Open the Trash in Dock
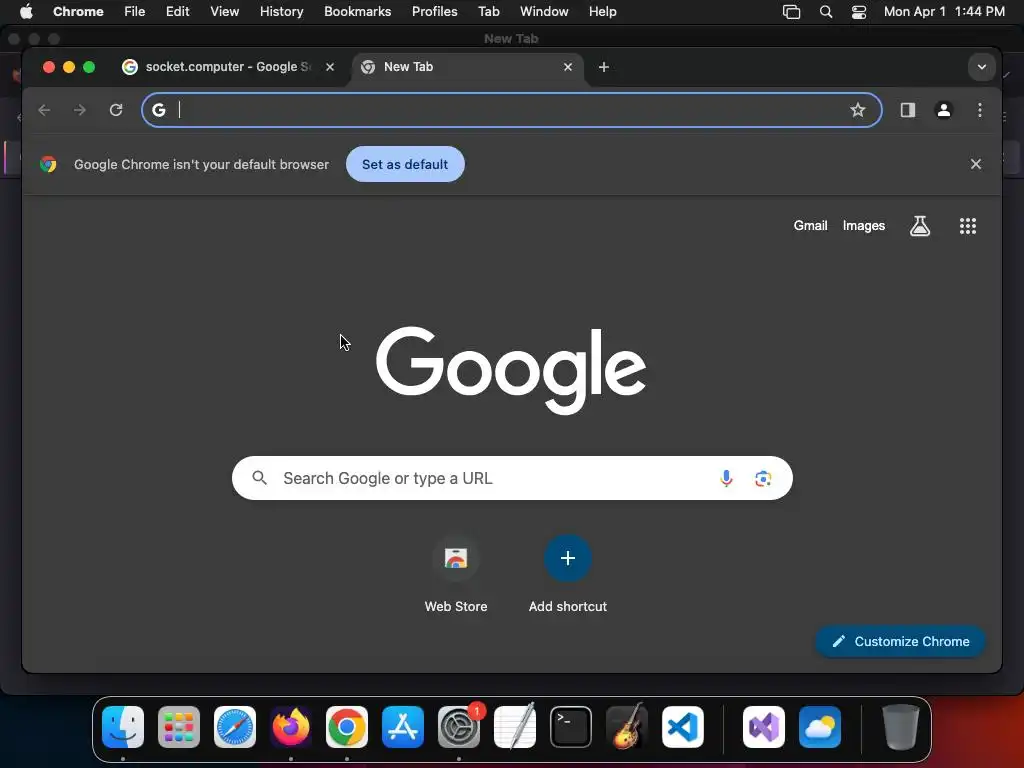 (901, 727)
